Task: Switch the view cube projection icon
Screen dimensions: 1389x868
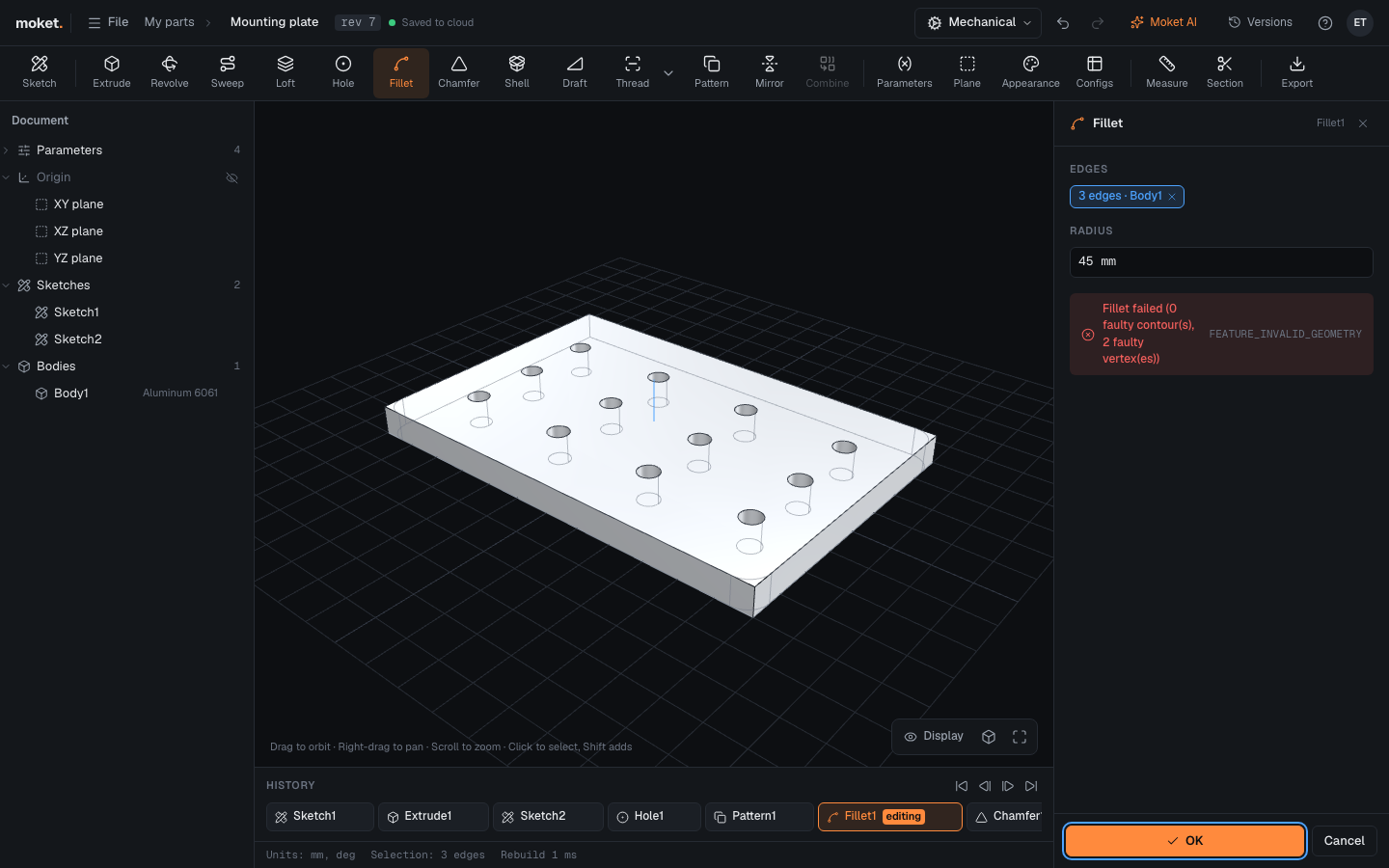Action: (x=989, y=737)
